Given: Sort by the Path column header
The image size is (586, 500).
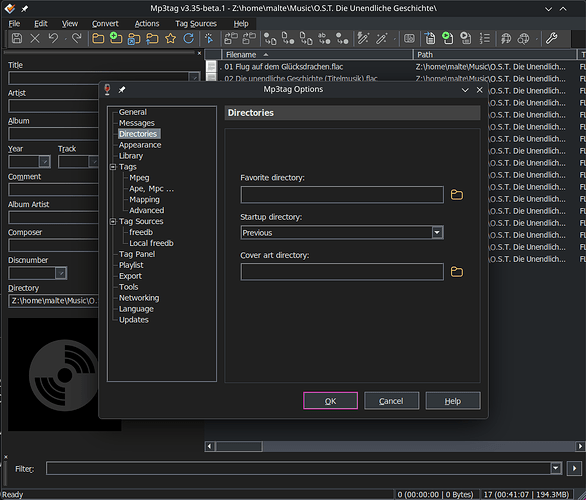Looking at the screenshot, I should tap(494, 55).
